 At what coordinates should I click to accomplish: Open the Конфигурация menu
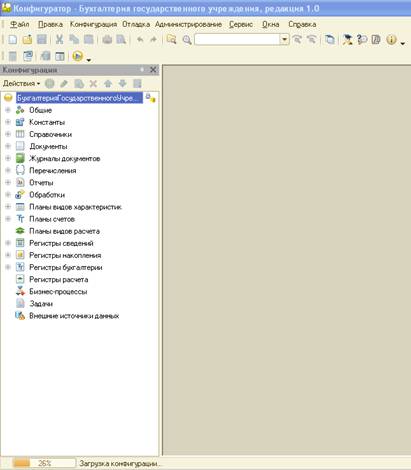pyautogui.click(x=93, y=24)
